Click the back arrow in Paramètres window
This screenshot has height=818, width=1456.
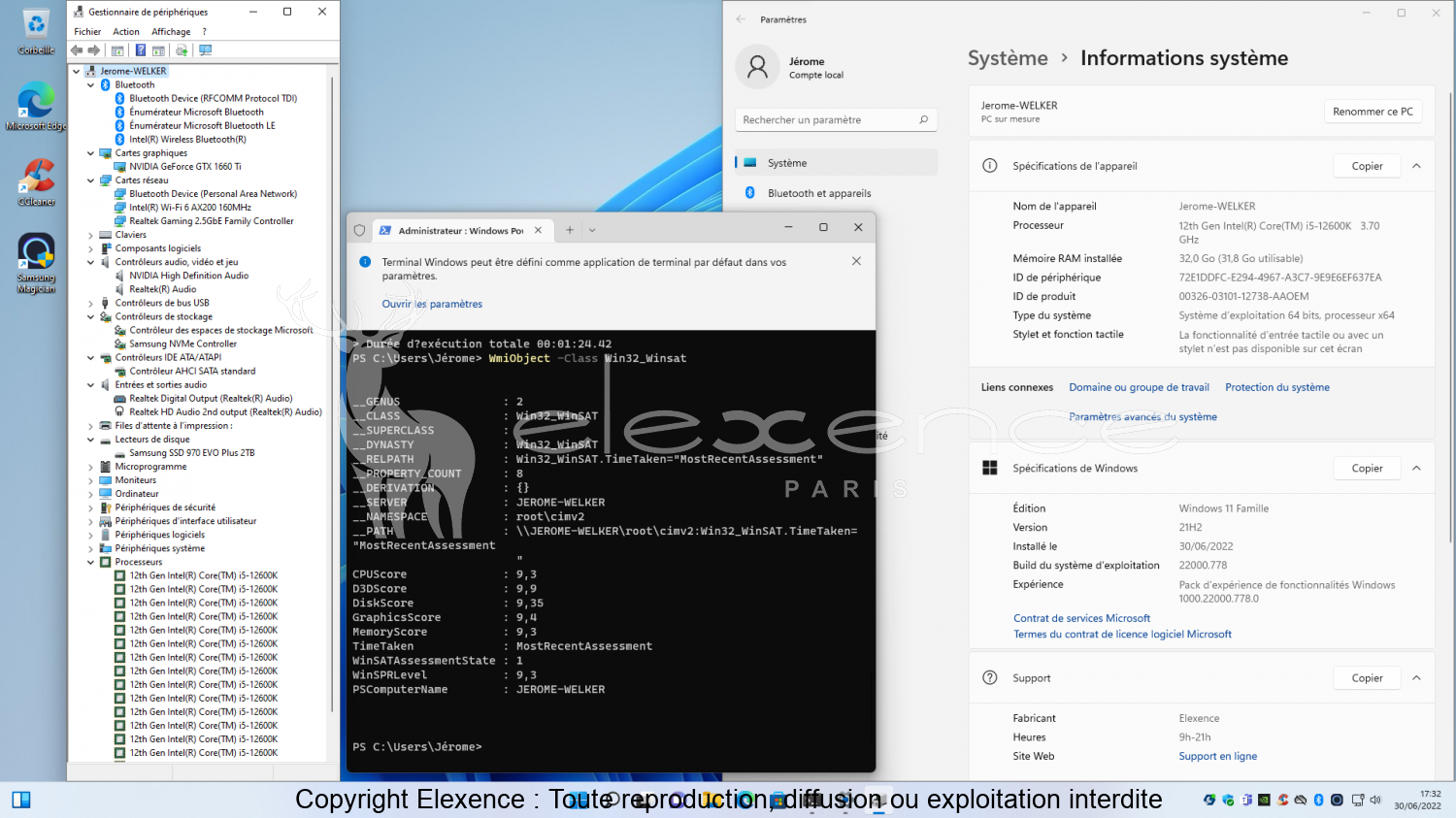(741, 19)
